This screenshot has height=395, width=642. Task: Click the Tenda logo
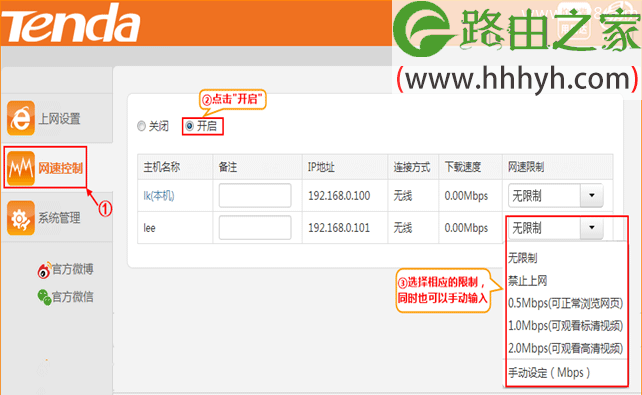point(70,23)
